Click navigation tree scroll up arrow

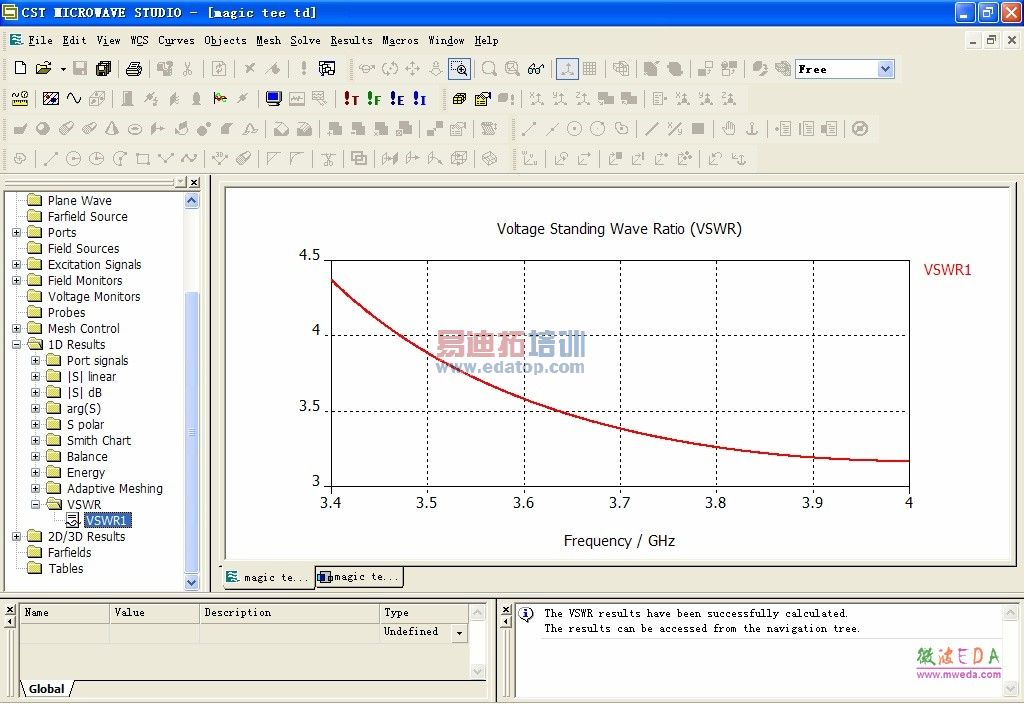(x=191, y=201)
